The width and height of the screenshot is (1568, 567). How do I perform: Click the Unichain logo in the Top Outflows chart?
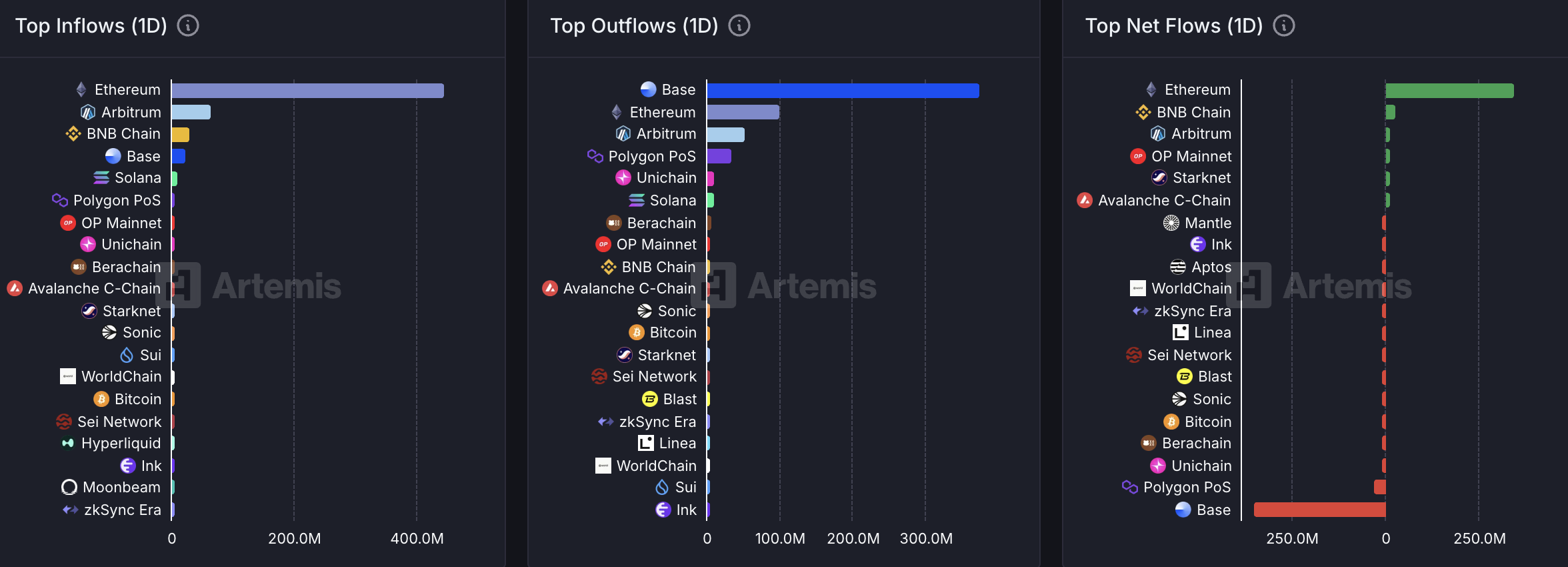623,177
